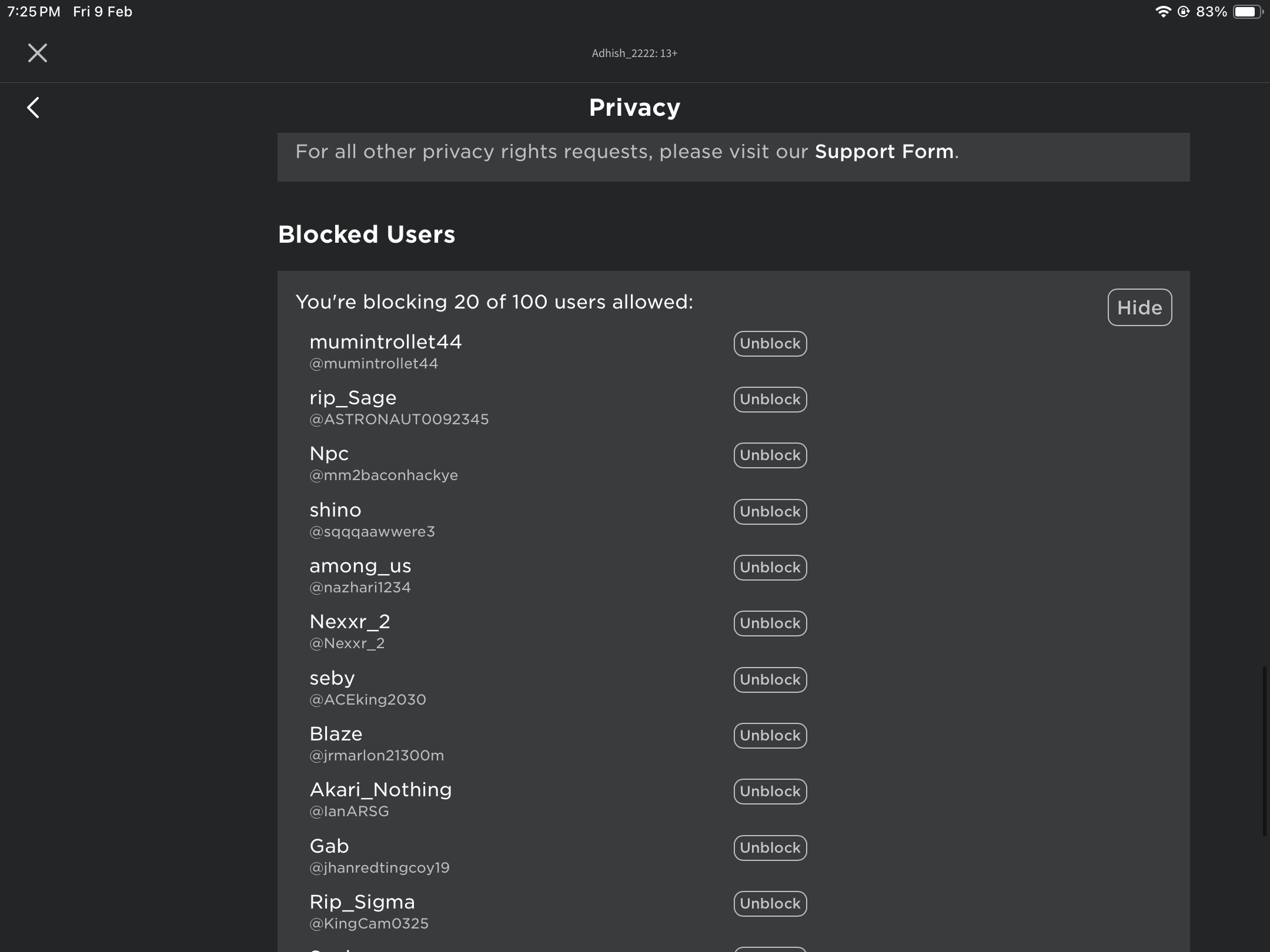Tap the battery icon in status bar
Screen dimensions: 1270x952
click(1246, 12)
